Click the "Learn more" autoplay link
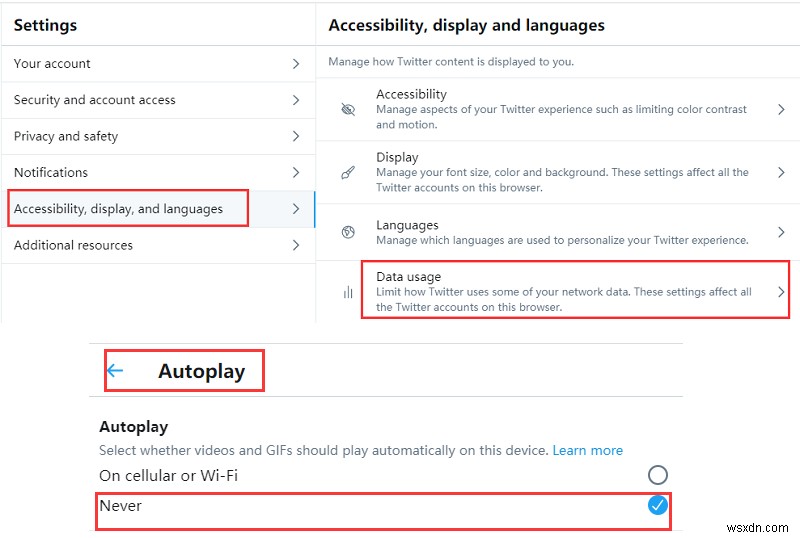This screenshot has width=800, height=538. click(587, 451)
